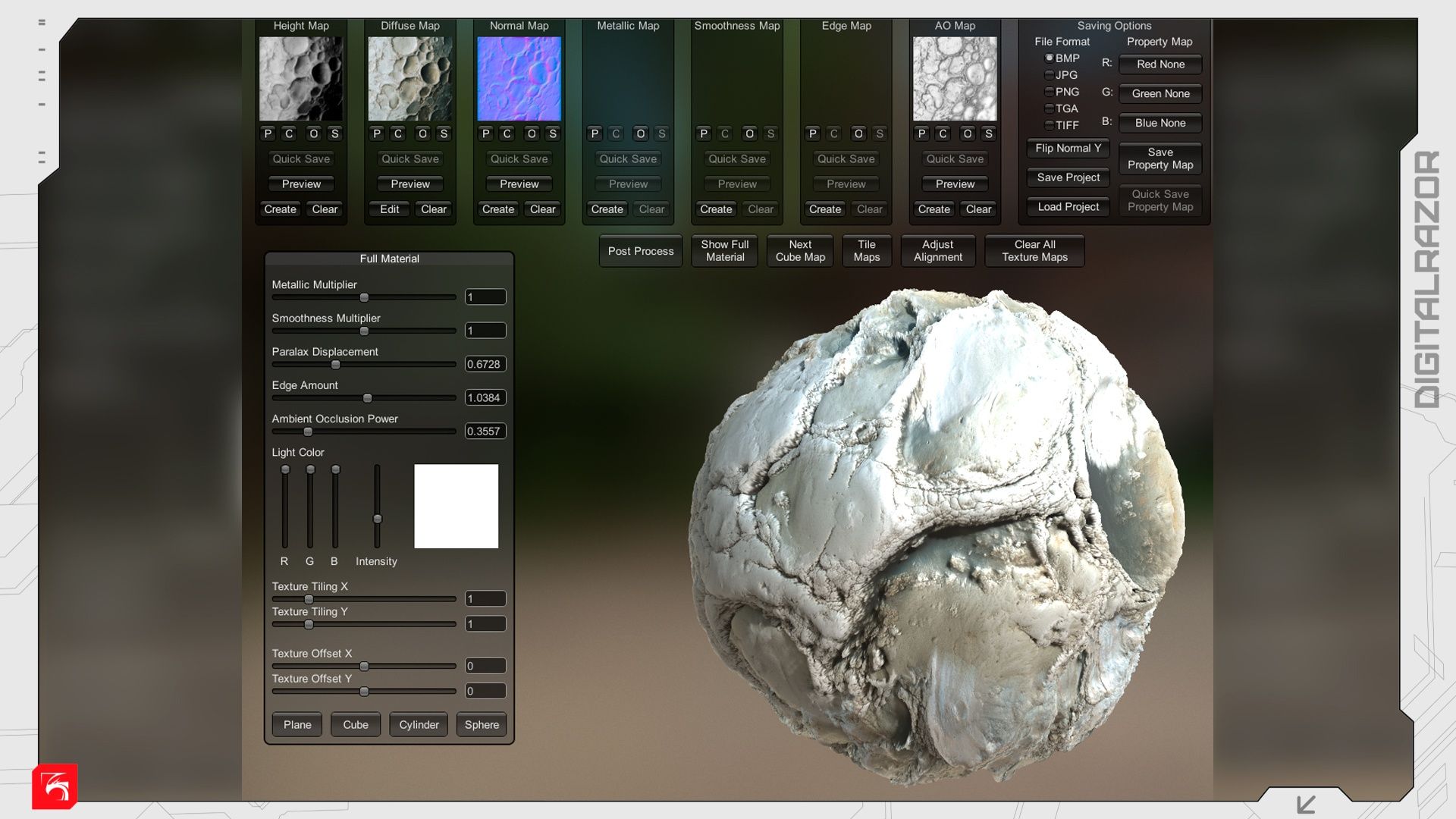
Task: Select the JPG file format option
Action: point(1050,75)
